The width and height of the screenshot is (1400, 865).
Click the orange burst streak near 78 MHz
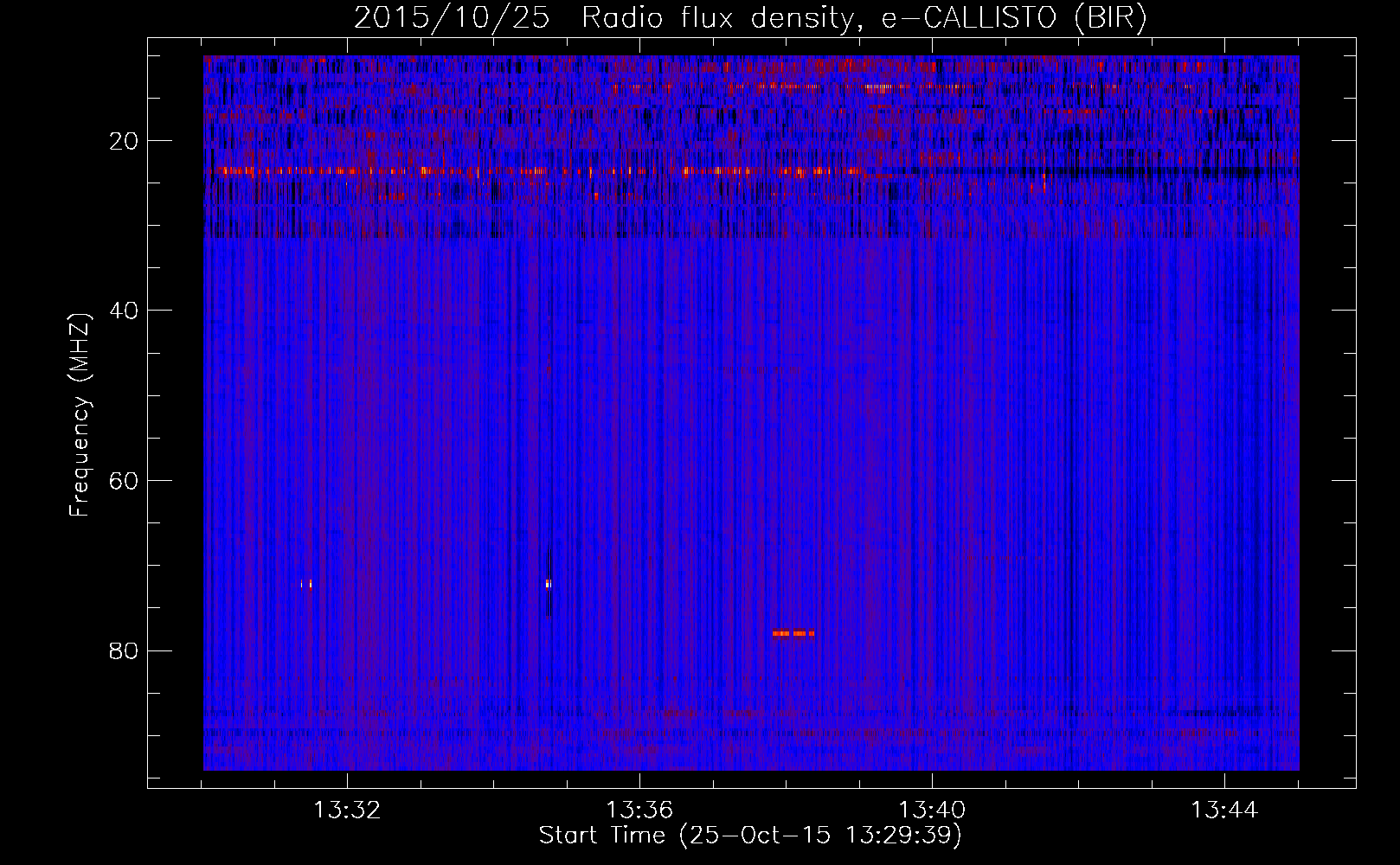(x=793, y=633)
